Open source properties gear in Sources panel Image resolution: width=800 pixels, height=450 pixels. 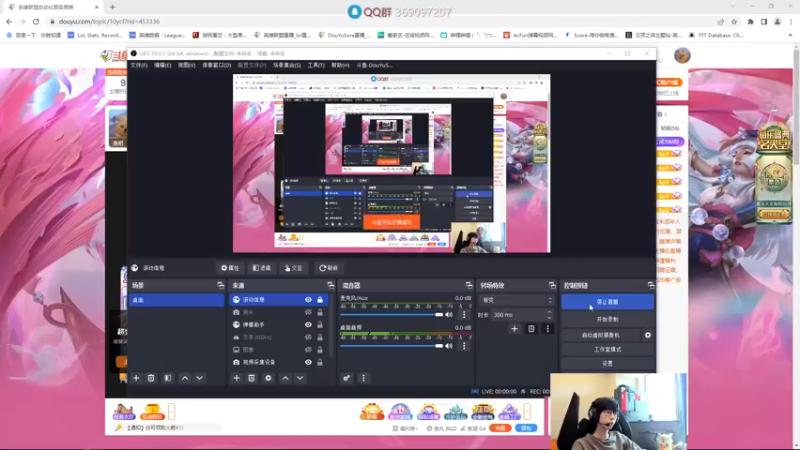tap(268, 378)
